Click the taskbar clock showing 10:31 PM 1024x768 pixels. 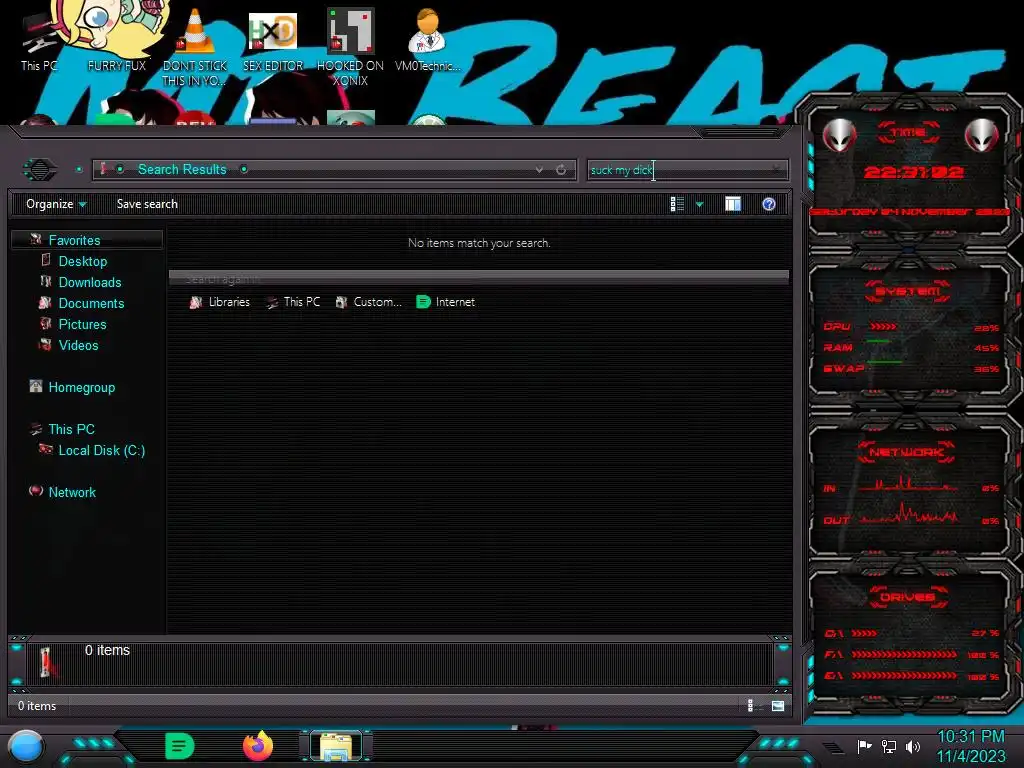pos(971,746)
